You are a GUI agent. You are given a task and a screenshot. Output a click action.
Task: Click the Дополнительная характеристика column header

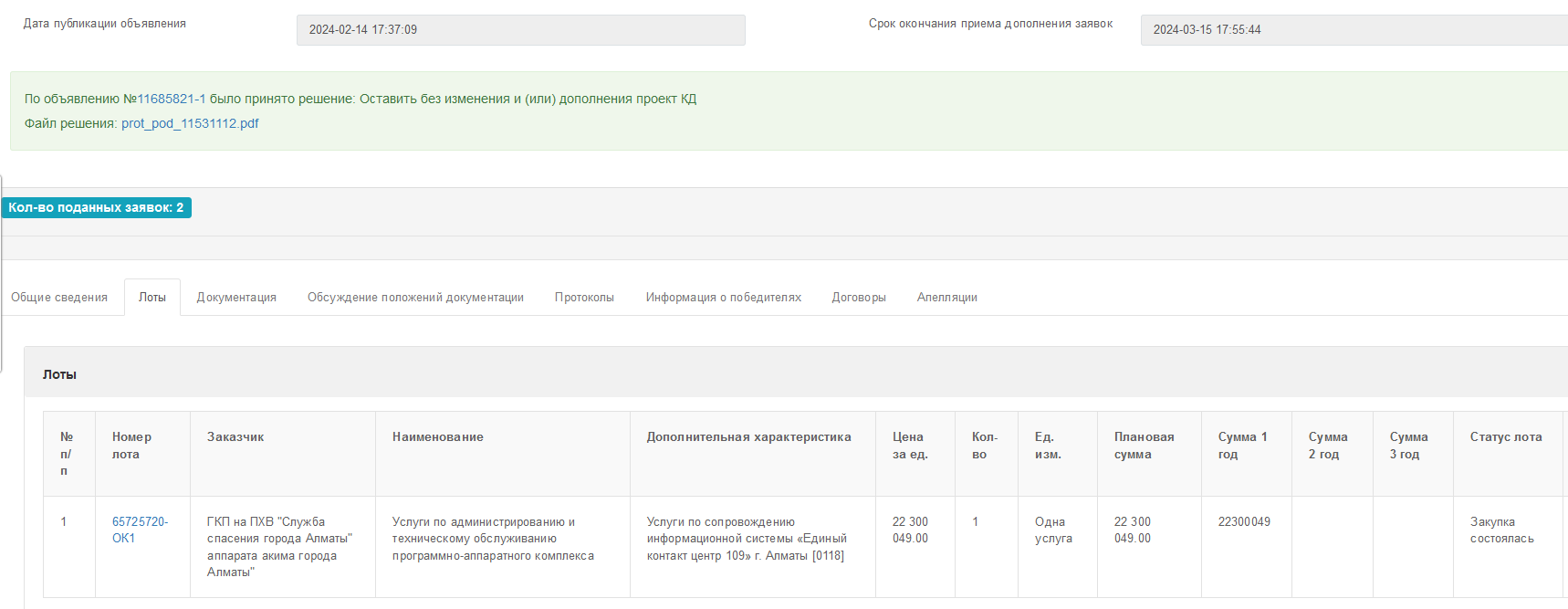pyautogui.click(x=748, y=437)
